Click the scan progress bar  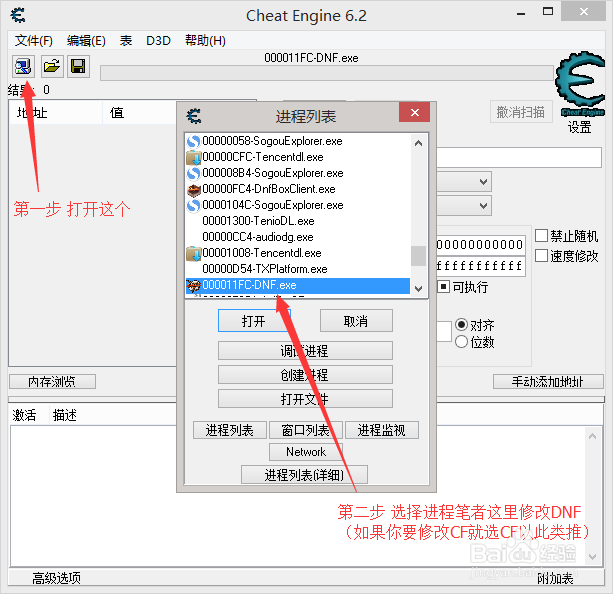click(x=327, y=73)
